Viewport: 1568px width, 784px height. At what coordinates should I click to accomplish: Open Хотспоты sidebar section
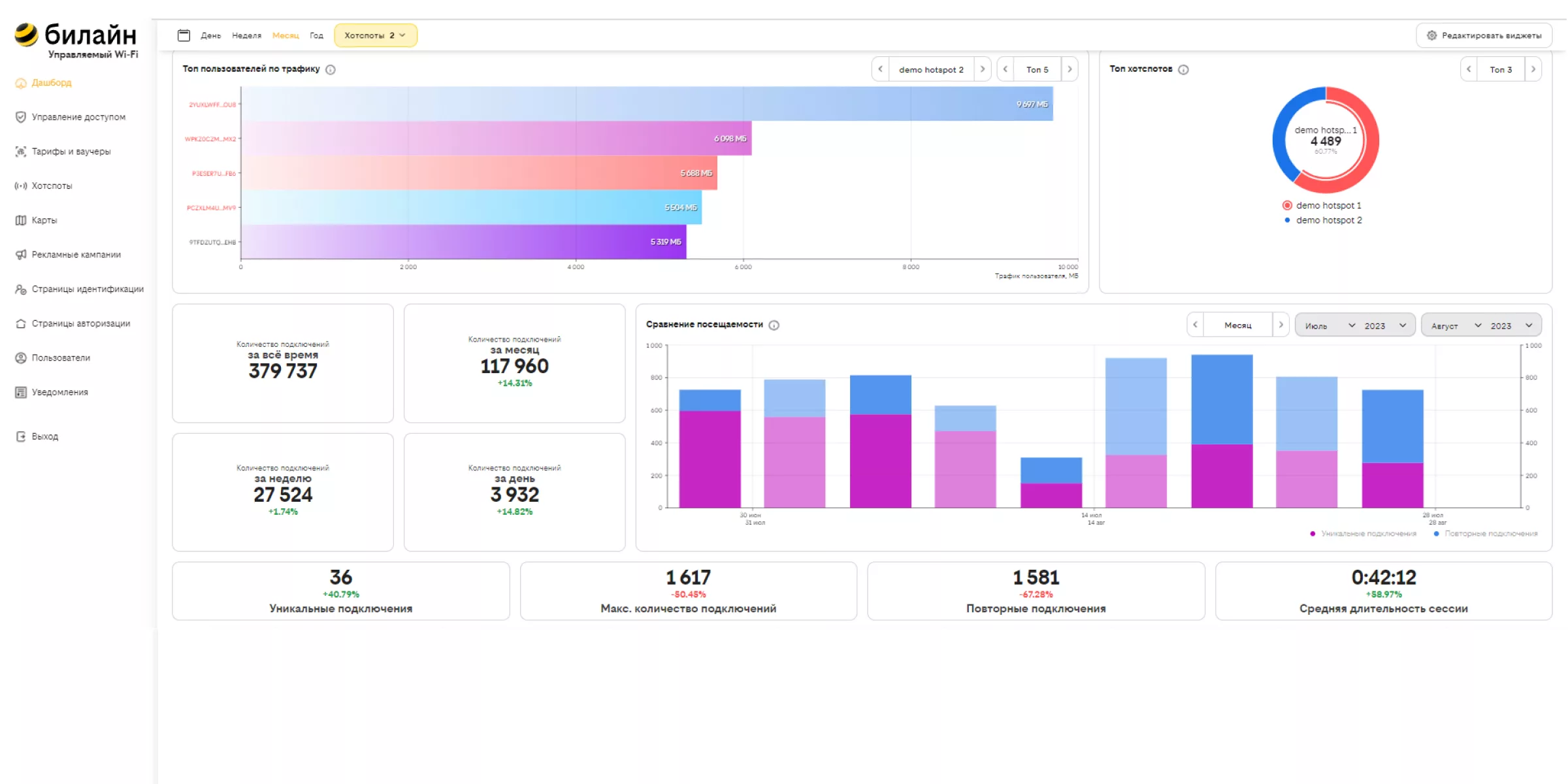51,186
